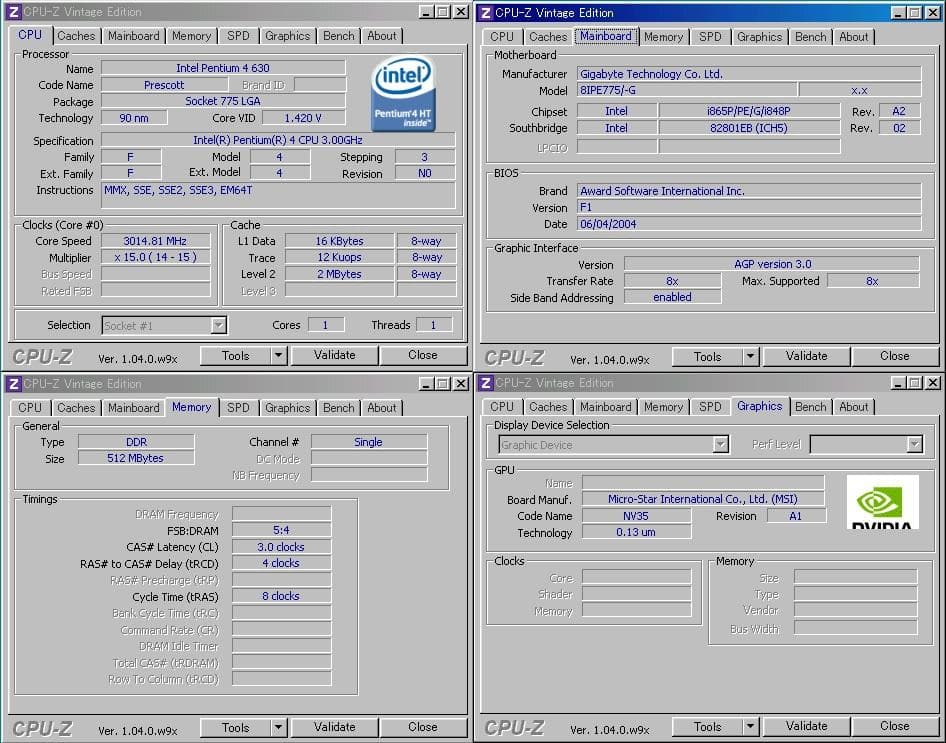Viewport: 946px width, 743px height.
Task: Click the NVIDIA logo on the Graphics tab
Action: point(884,503)
